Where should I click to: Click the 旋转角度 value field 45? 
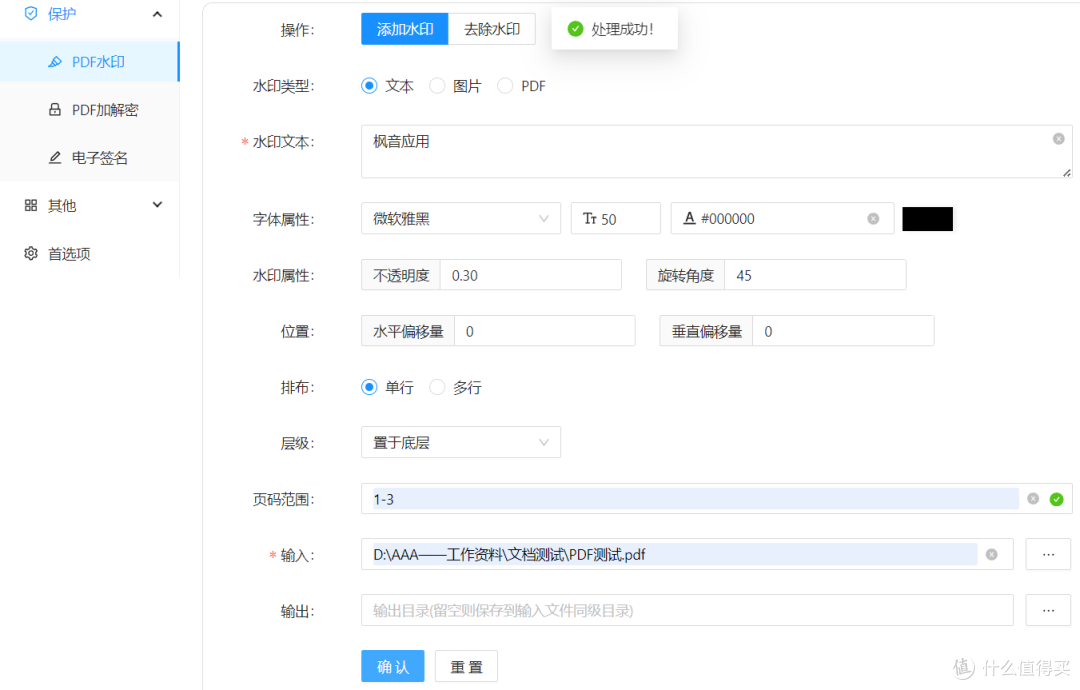click(x=815, y=275)
